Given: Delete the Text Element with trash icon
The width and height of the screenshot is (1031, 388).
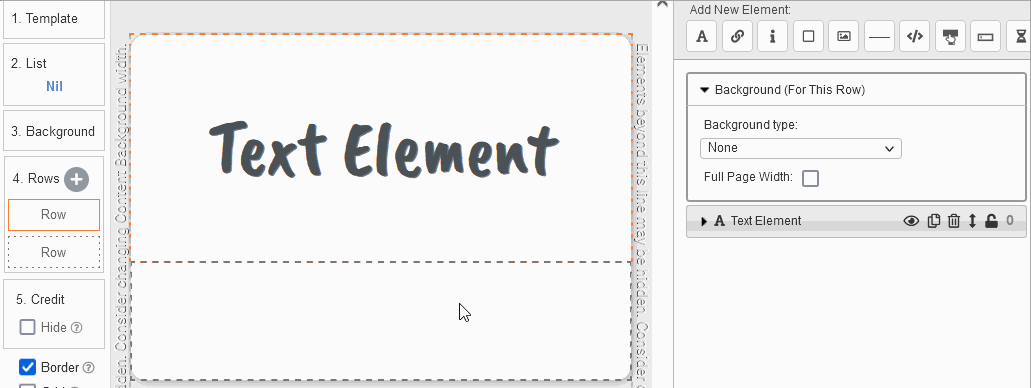Looking at the screenshot, I should (x=953, y=221).
